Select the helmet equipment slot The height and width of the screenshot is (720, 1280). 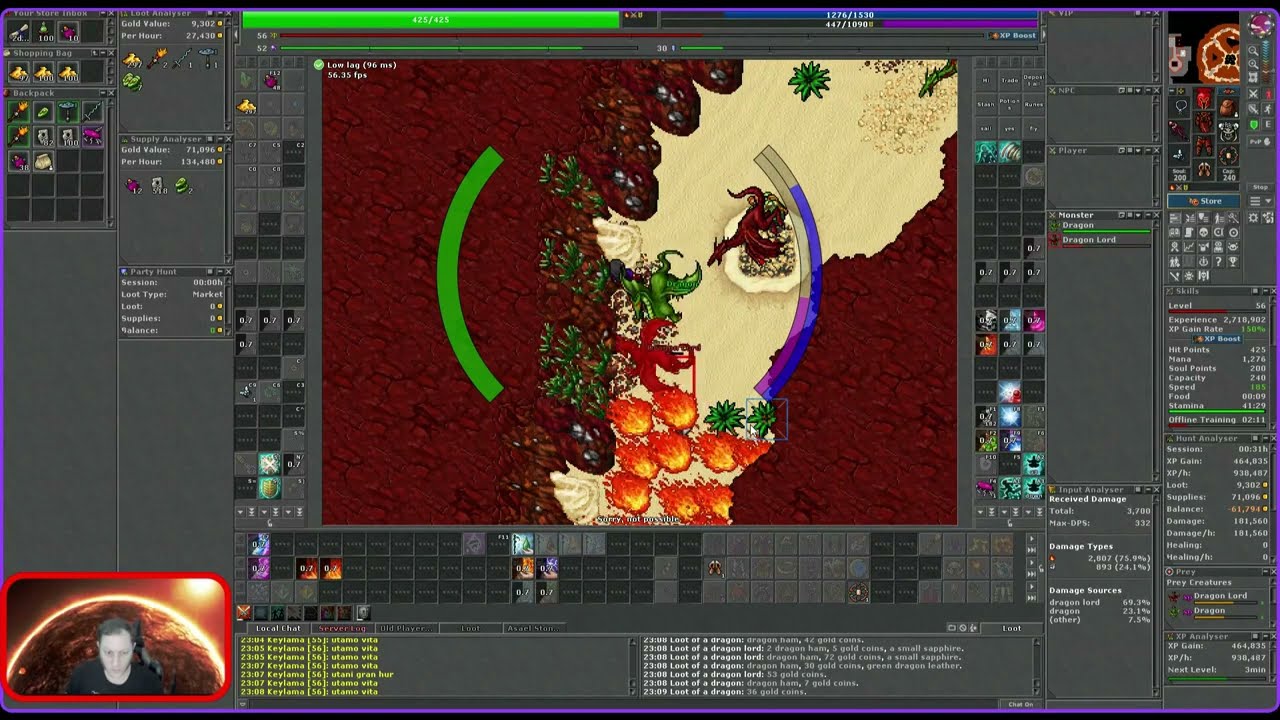[x=1204, y=100]
